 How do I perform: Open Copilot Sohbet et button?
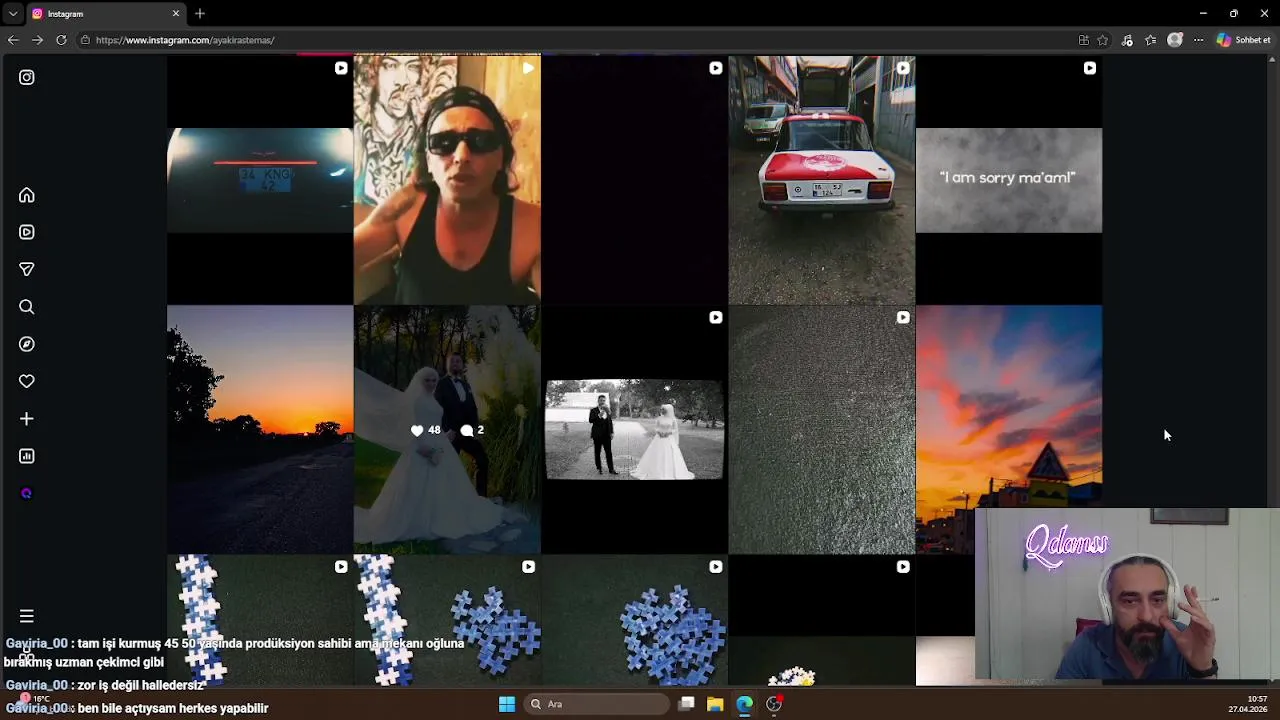(x=1244, y=40)
